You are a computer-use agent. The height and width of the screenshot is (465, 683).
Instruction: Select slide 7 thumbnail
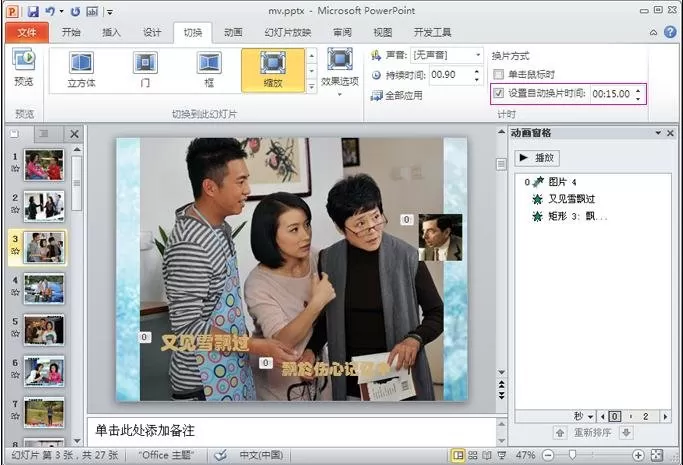44,412
